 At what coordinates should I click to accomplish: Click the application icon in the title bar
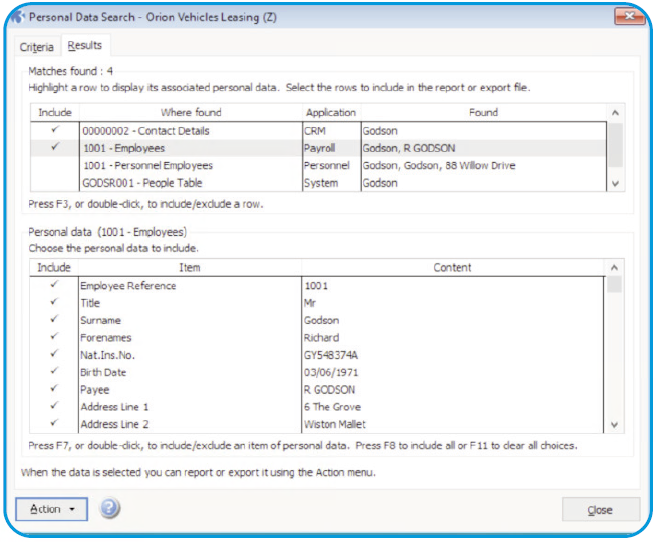(22, 17)
